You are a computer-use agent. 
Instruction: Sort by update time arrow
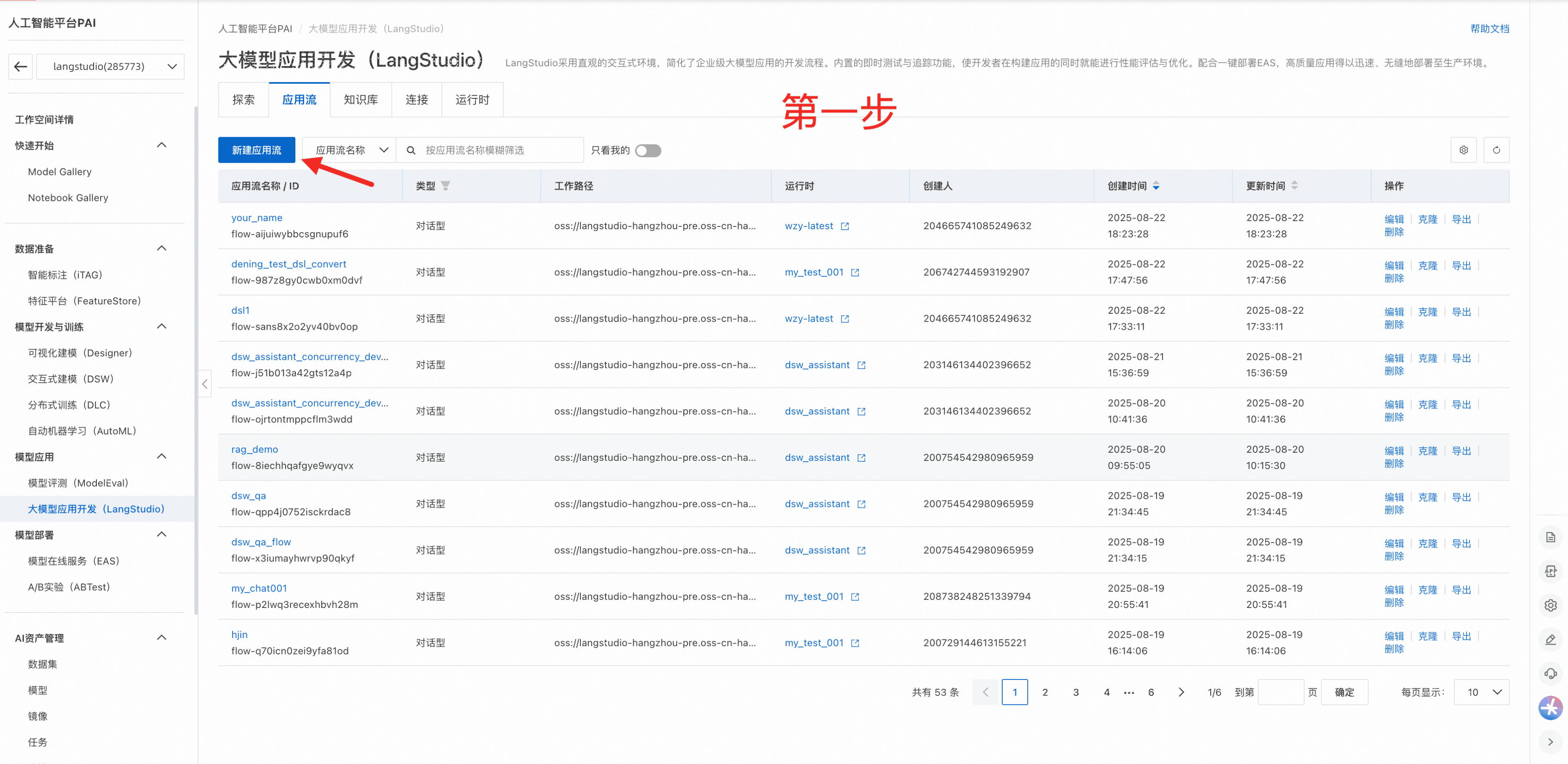click(x=1294, y=185)
